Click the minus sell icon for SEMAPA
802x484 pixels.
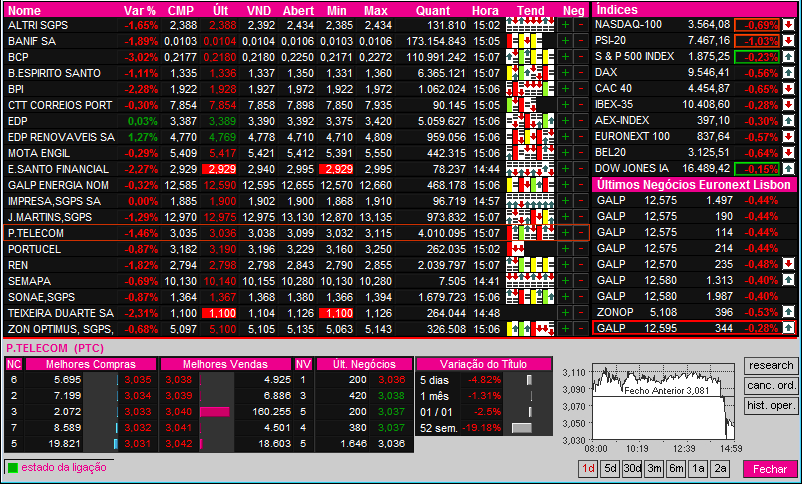point(581,281)
